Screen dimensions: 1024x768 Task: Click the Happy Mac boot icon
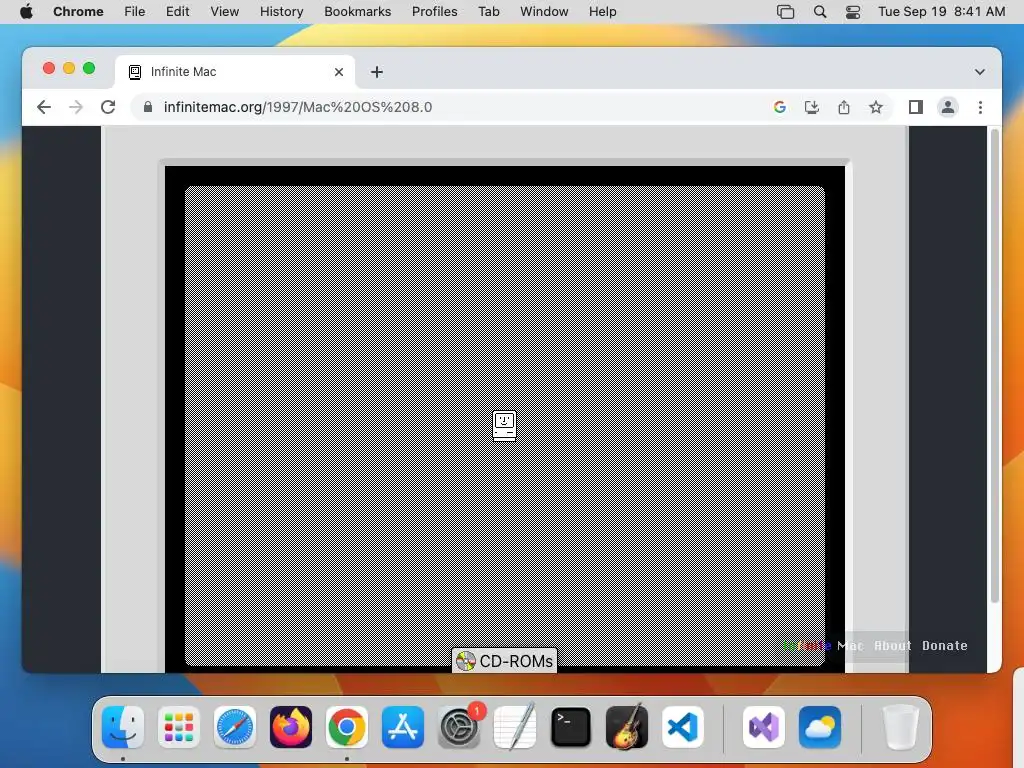[x=504, y=426]
